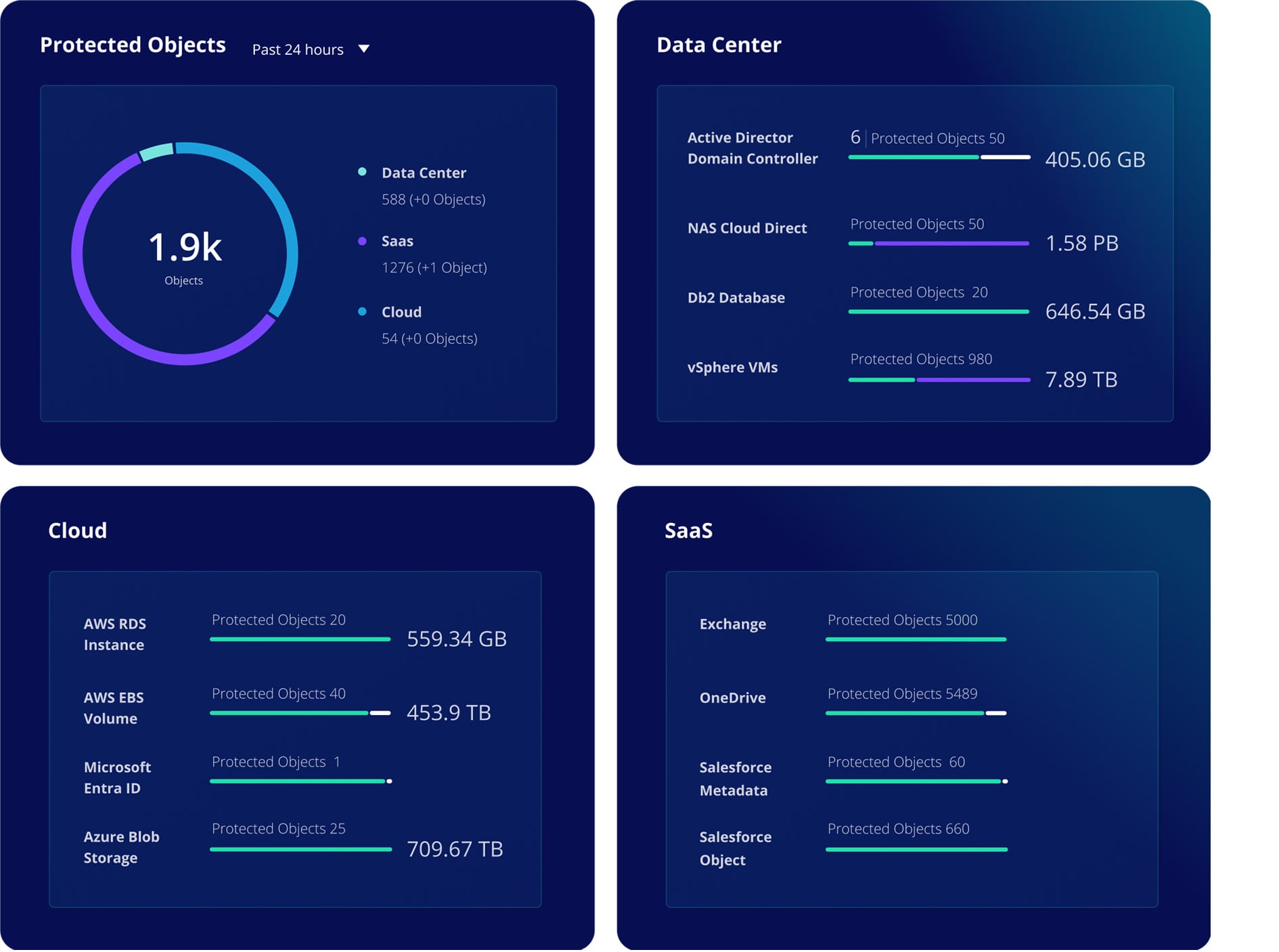Click Azure Blob Storage size 709.67 TB

455,848
